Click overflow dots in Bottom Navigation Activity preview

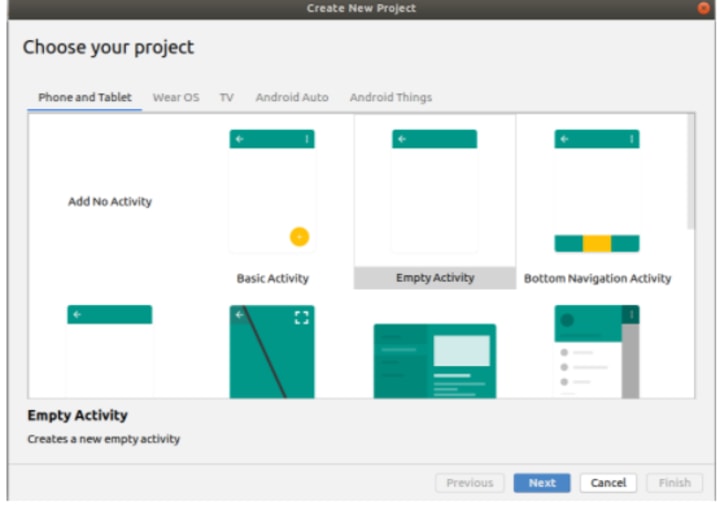(x=632, y=139)
